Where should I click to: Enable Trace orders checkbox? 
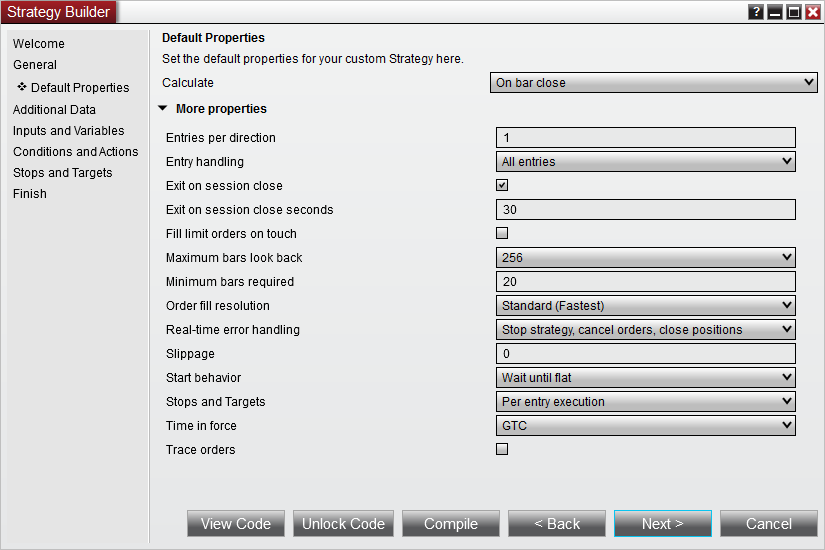coord(502,449)
